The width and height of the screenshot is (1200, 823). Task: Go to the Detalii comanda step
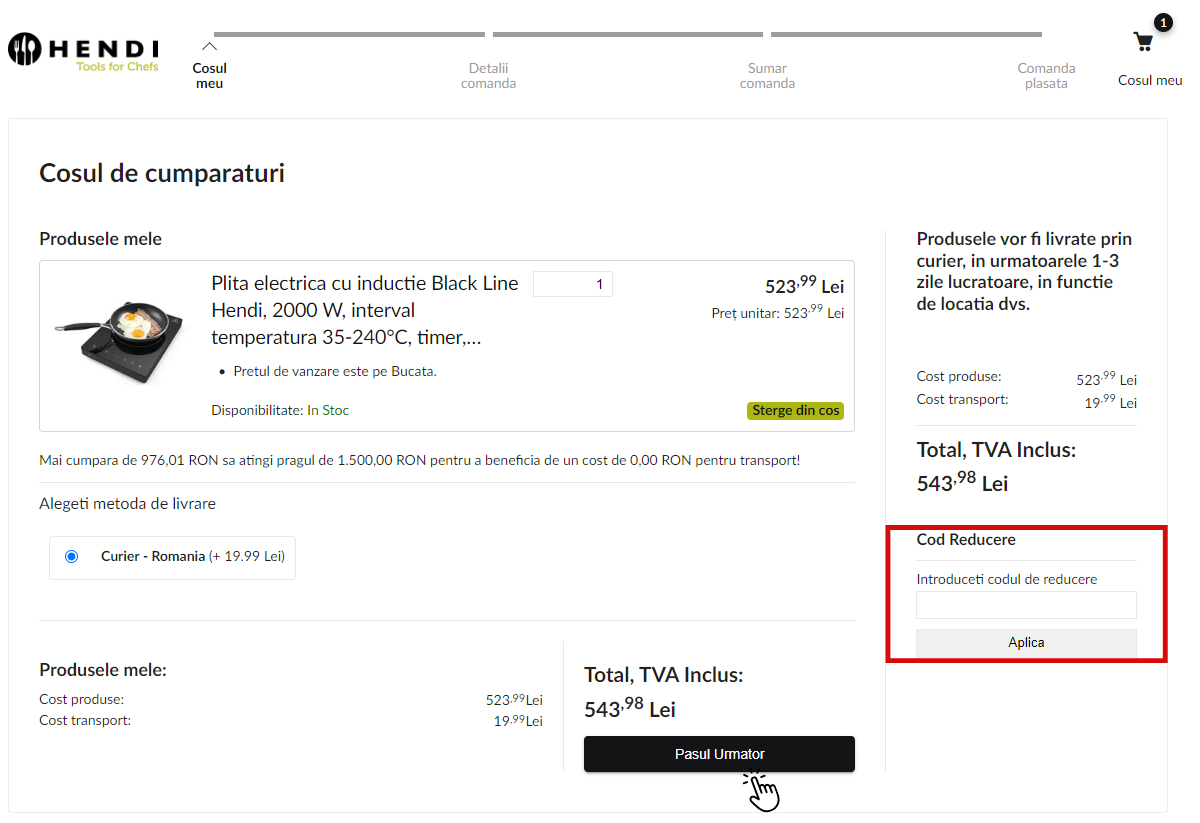click(488, 76)
